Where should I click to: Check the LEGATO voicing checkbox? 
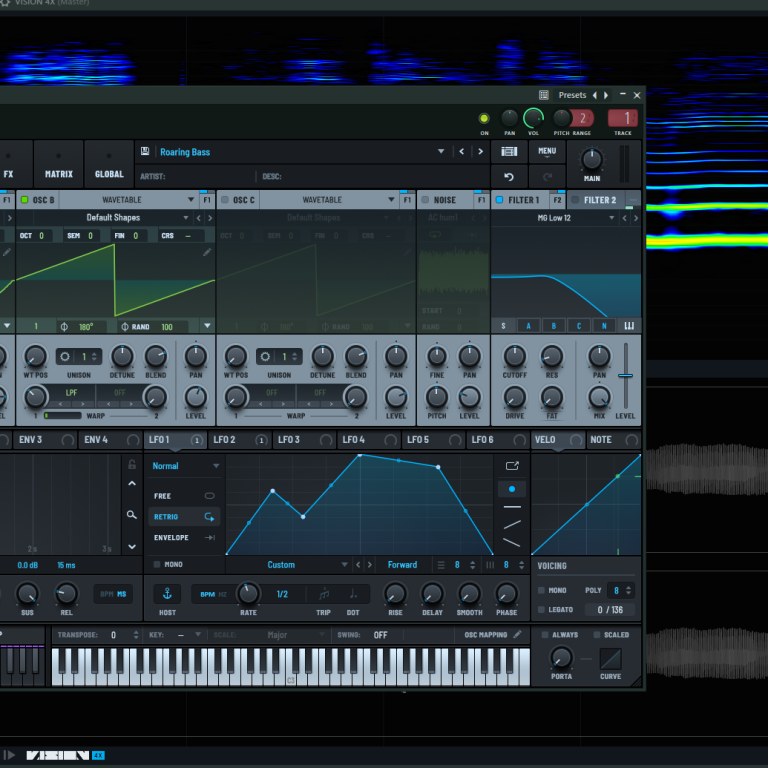point(542,609)
